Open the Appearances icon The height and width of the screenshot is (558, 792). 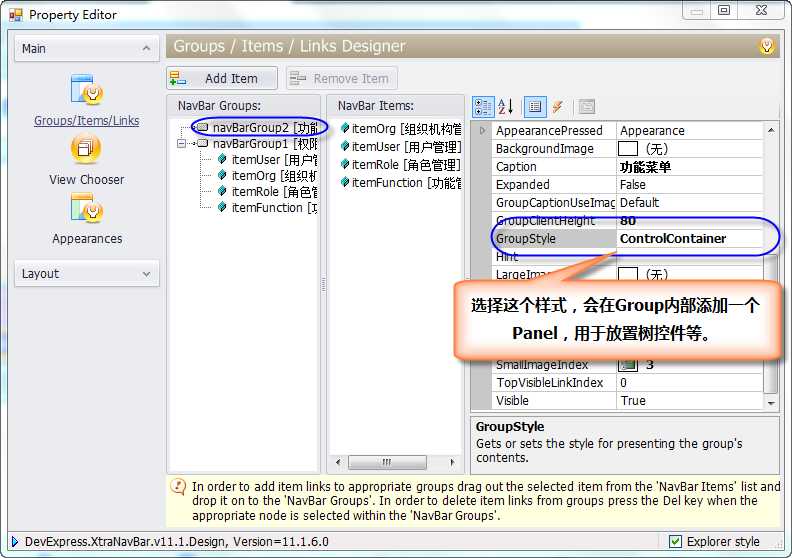click(86, 208)
